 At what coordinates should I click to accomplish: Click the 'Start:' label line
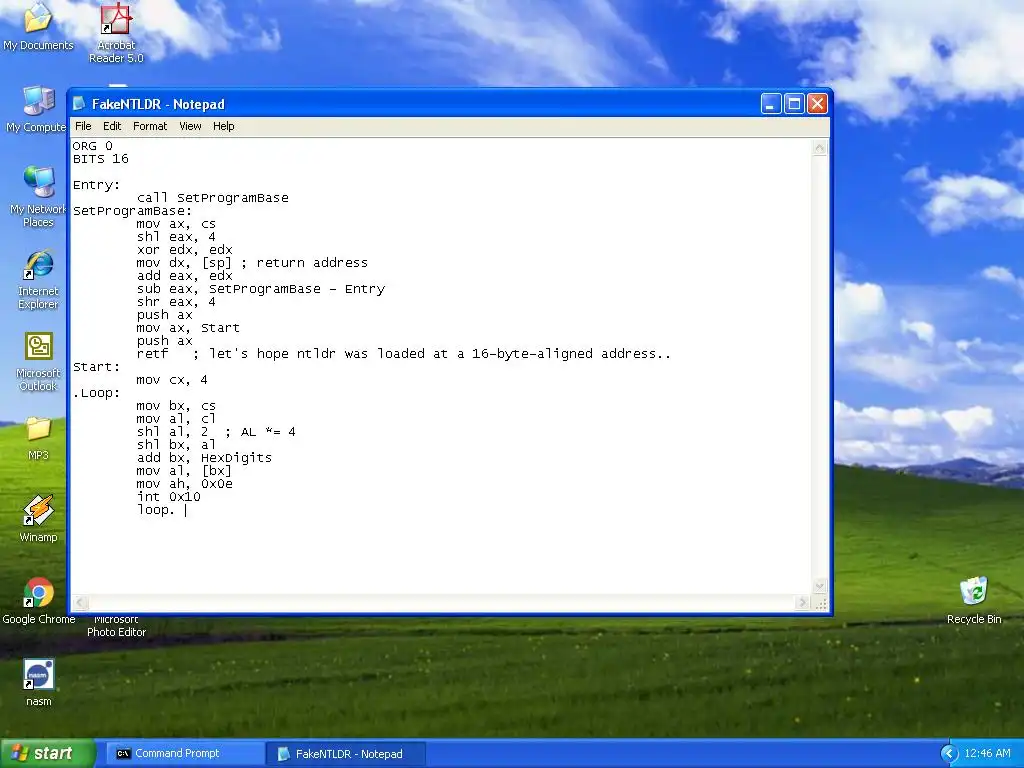(x=96, y=367)
